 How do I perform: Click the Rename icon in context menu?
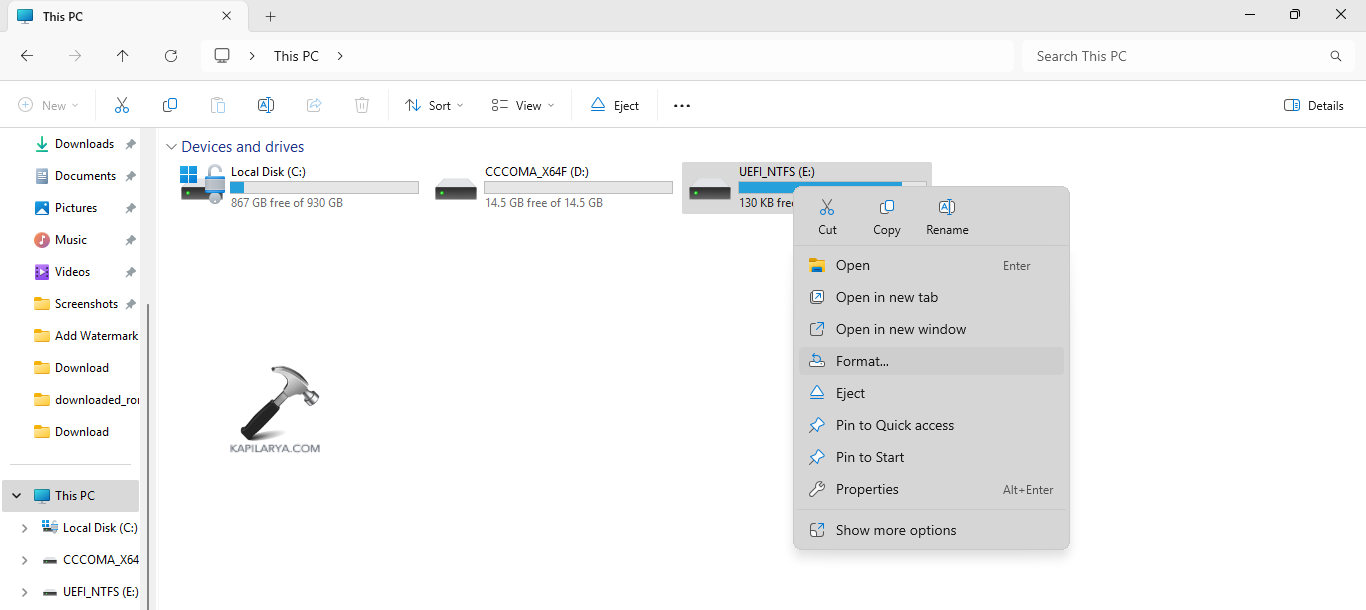click(x=947, y=216)
